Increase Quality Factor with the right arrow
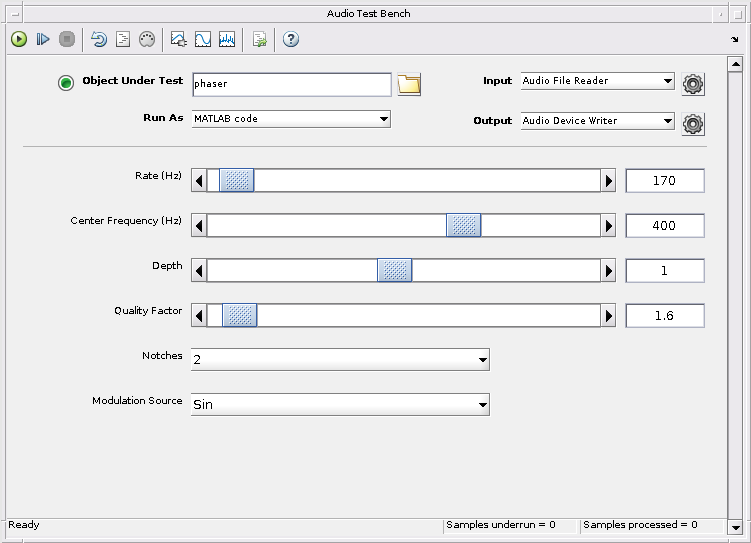This screenshot has height=543, width=751. (608, 316)
